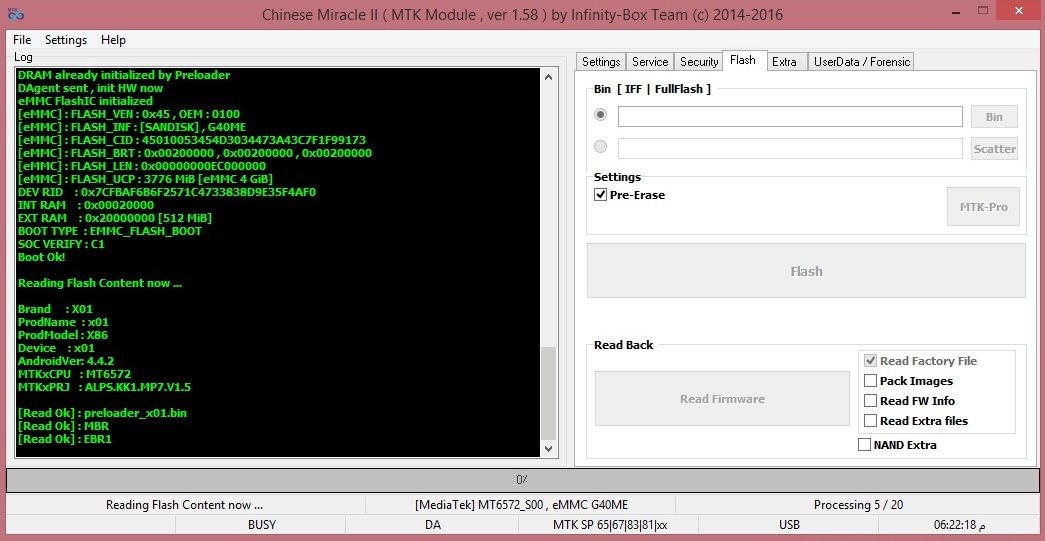Click the 06:22:18 clock in status bar
This screenshot has height=541, width=1045.
pyautogui.click(x=960, y=525)
